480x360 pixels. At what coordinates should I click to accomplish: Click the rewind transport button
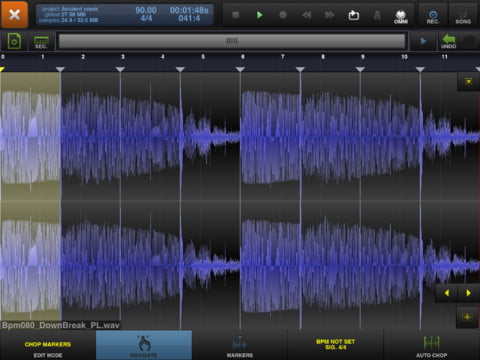pyautogui.click(x=306, y=15)
